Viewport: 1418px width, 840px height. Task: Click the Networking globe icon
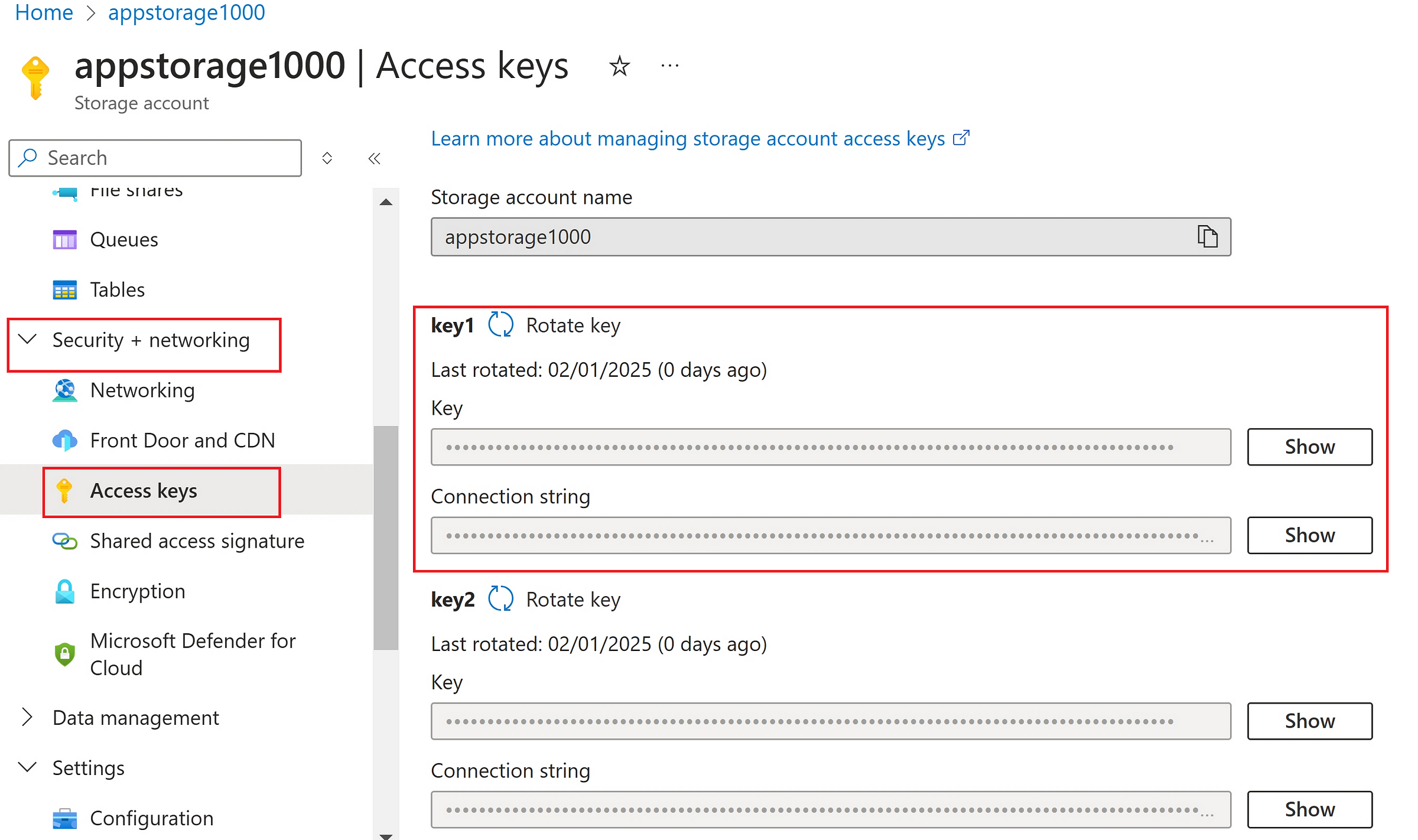(x=65, y=390)
